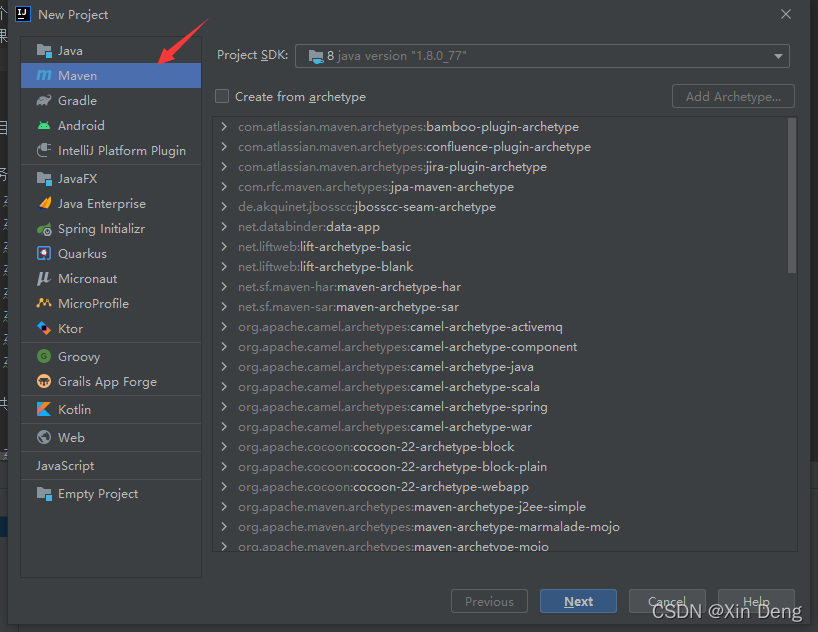Enable the Create from archetype checkbox
Viewport: 818px width, 632px height.
click(x=222, y=97)
